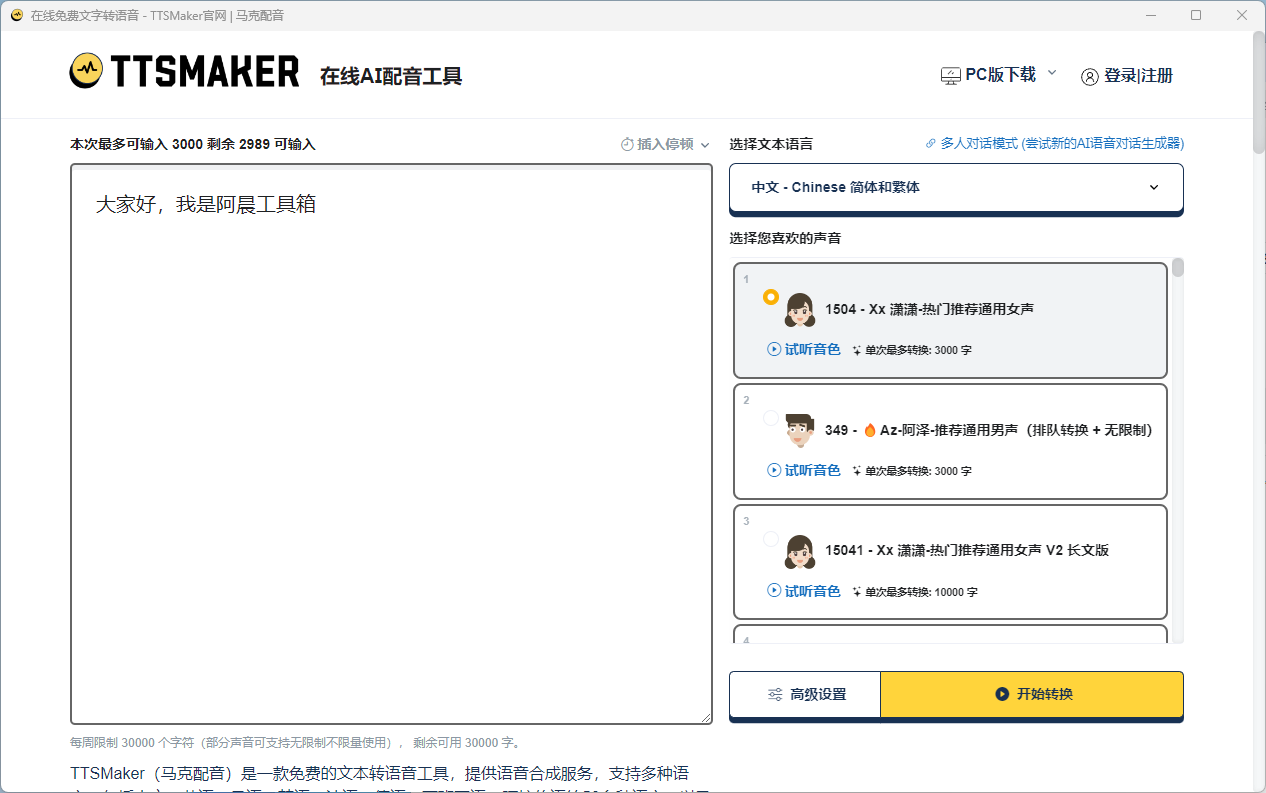Play the preview icon for voice 1504

coord(774,349)
